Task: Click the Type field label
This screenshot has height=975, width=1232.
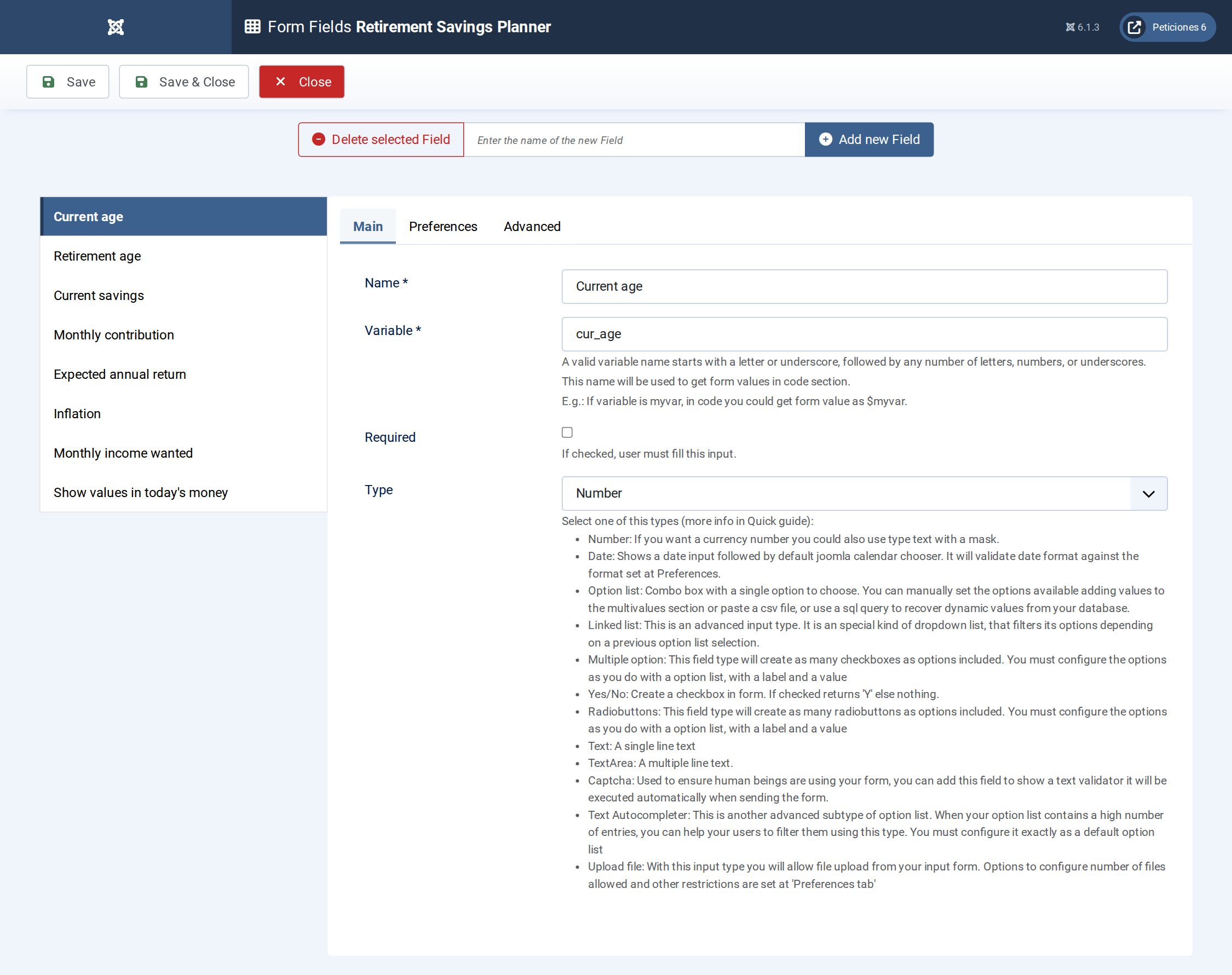Action: click(x=378, y=490)
